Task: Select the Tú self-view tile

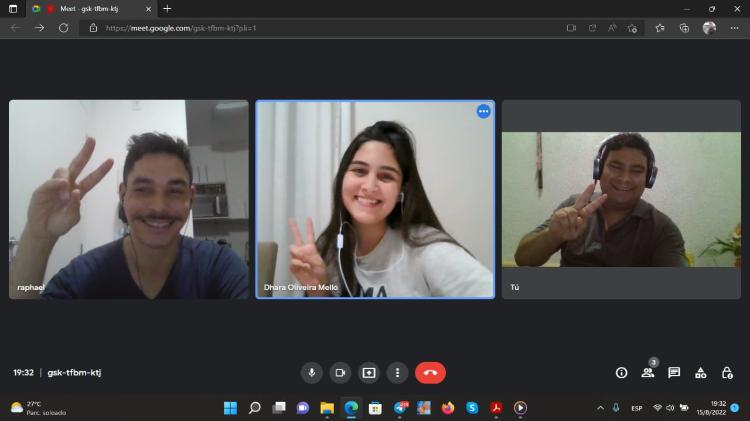Action: point(621,199)
